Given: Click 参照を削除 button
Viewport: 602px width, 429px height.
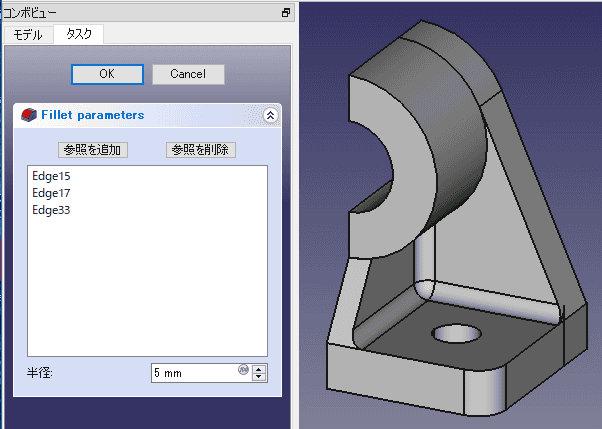Looking at the screenshot, I should pos(201,150).
